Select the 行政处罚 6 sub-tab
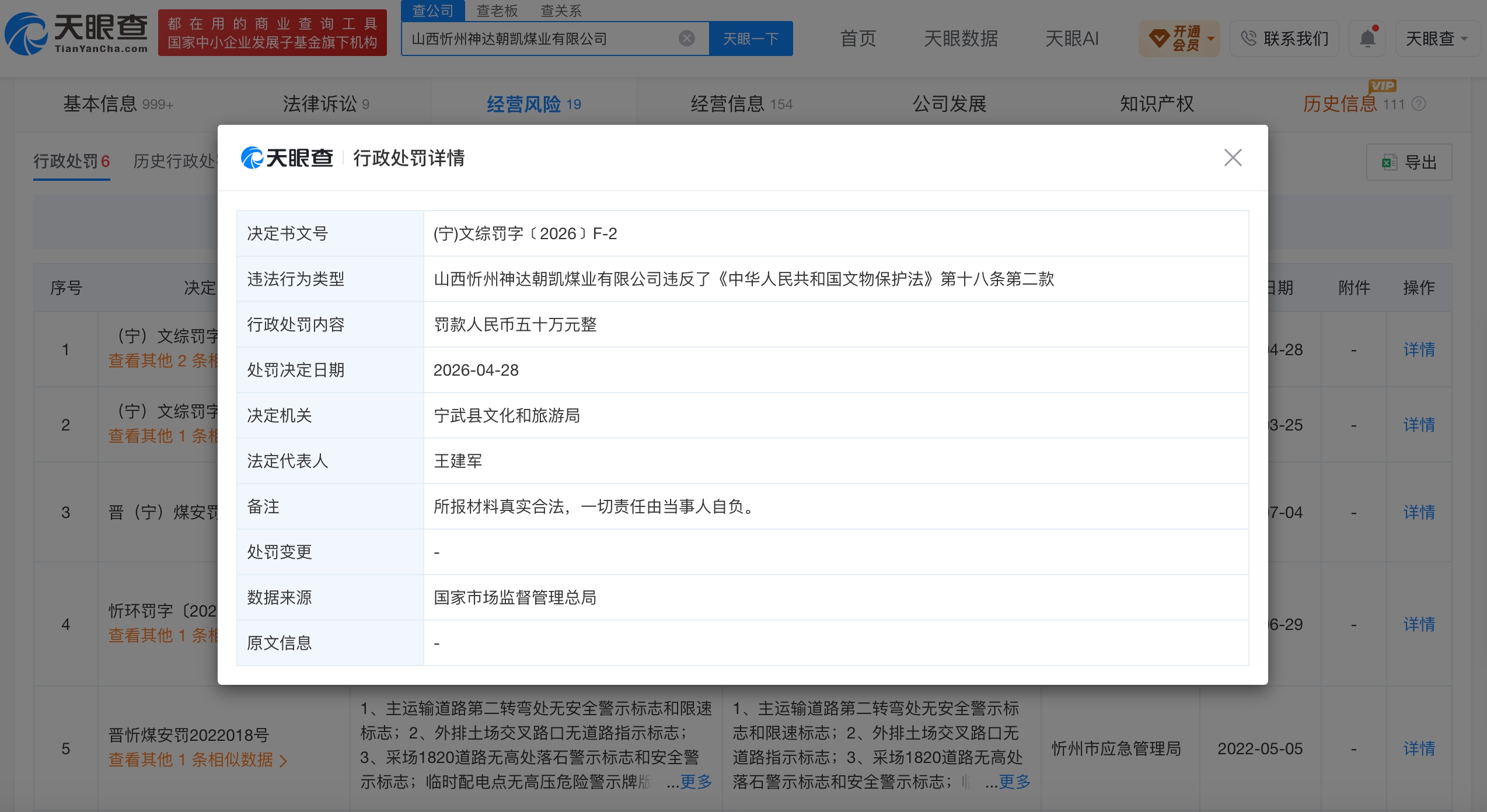1487x812 pixels. pyautogui.click(x=72, y=161)
